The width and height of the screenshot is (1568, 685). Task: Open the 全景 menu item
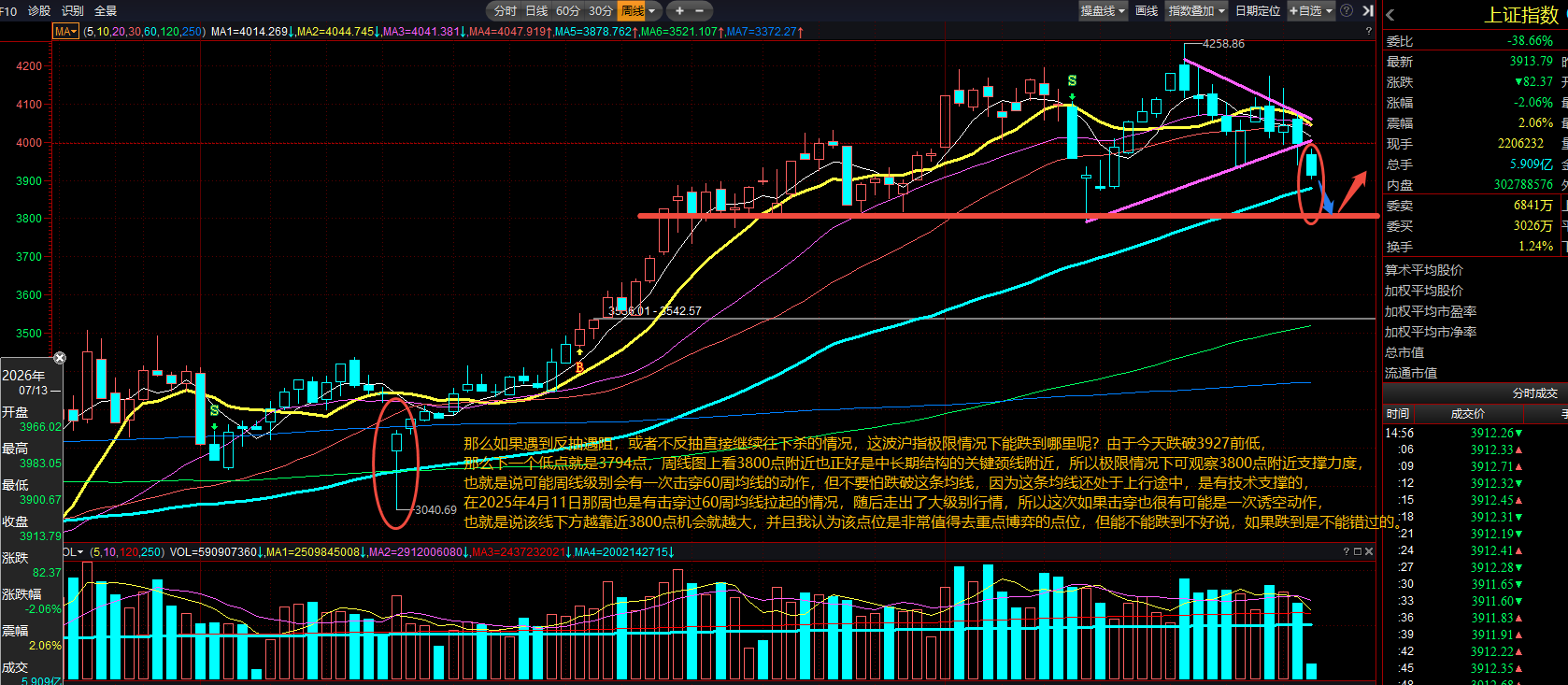[x=106, y=11]
